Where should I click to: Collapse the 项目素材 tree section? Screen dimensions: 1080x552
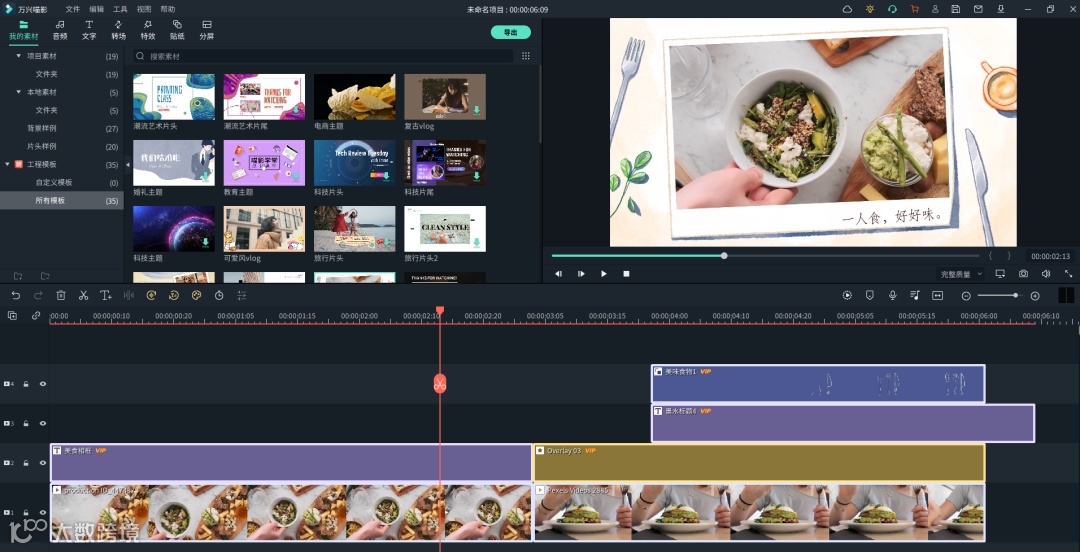pyautogui.click(x=19, y=56)
